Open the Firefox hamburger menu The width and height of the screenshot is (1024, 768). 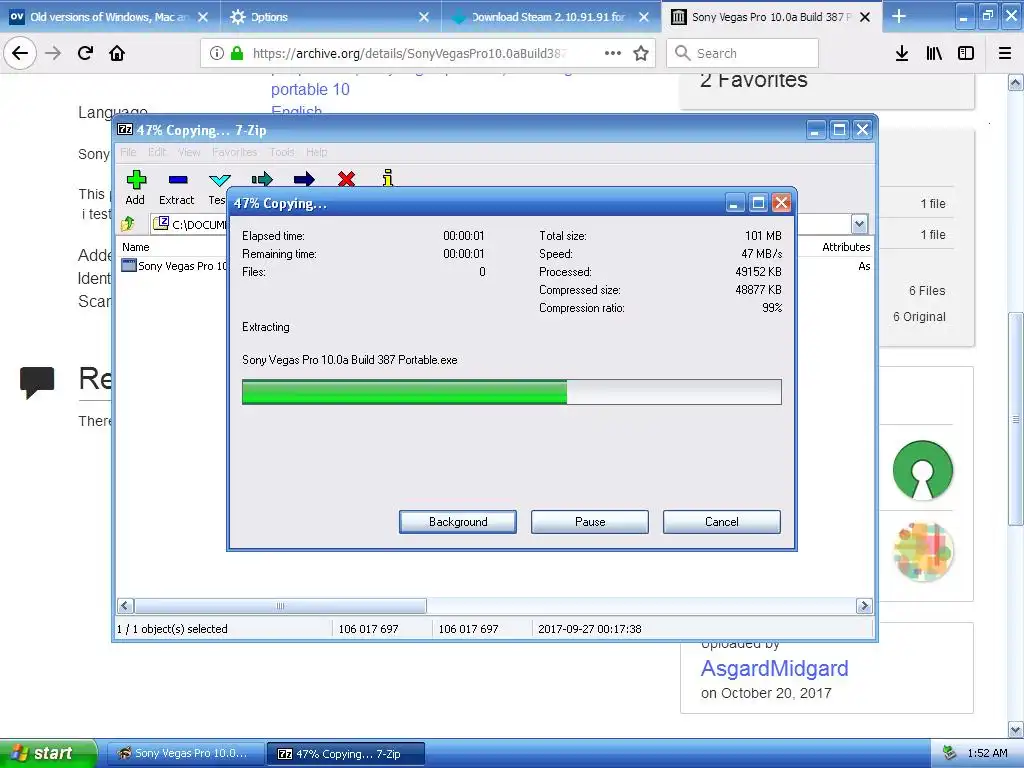point(1005,53)
